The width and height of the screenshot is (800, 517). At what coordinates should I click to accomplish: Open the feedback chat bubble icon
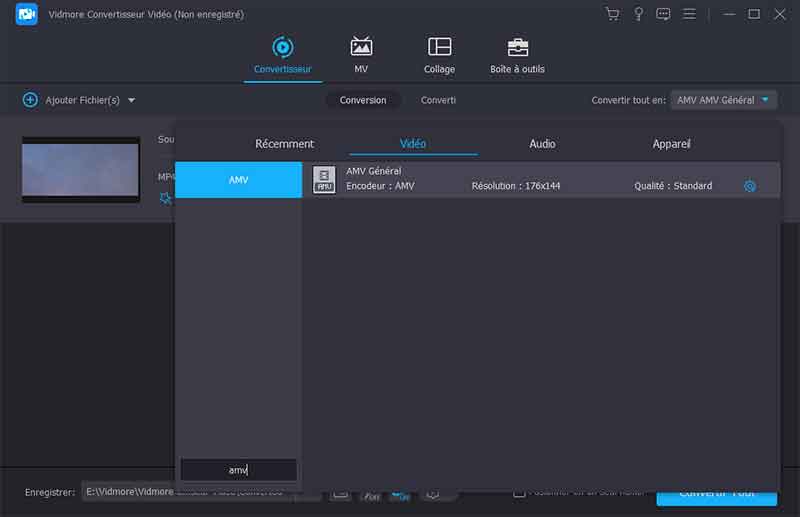click(663, 14)
